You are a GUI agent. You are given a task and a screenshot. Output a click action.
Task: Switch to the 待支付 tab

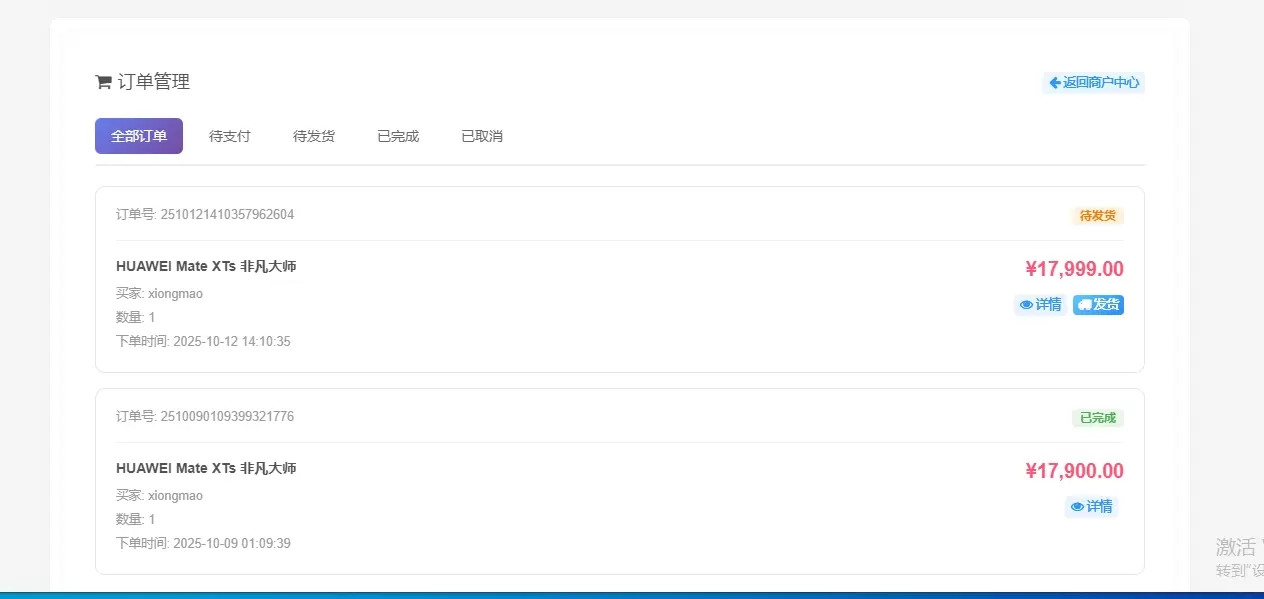[x=229, y=136]
